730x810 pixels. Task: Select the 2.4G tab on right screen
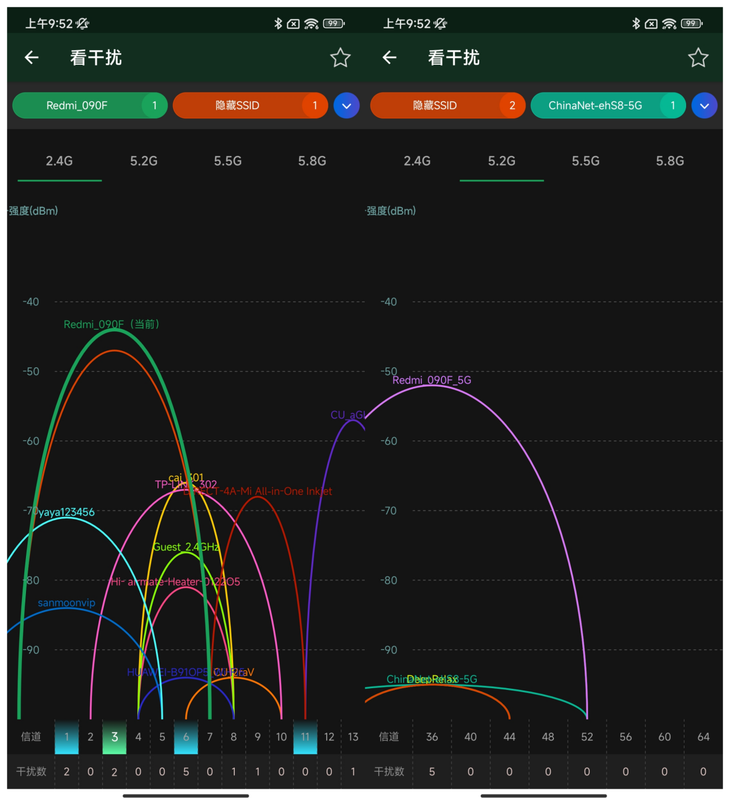[417, 160]
